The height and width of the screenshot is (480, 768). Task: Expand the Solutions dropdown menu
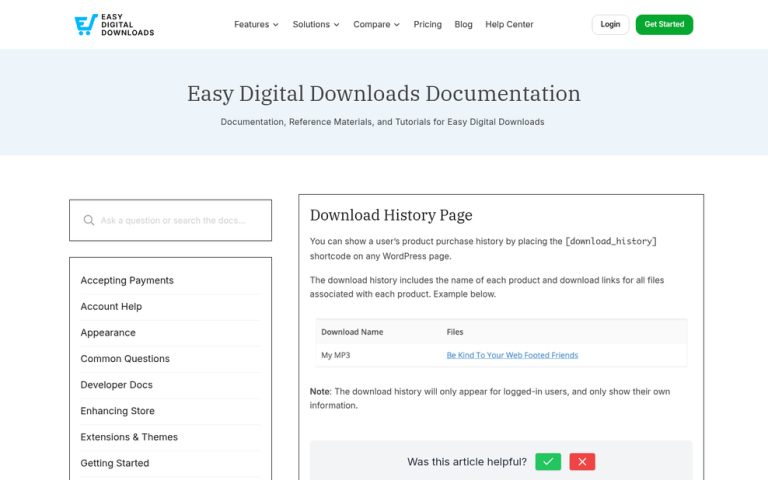[316, 24]
